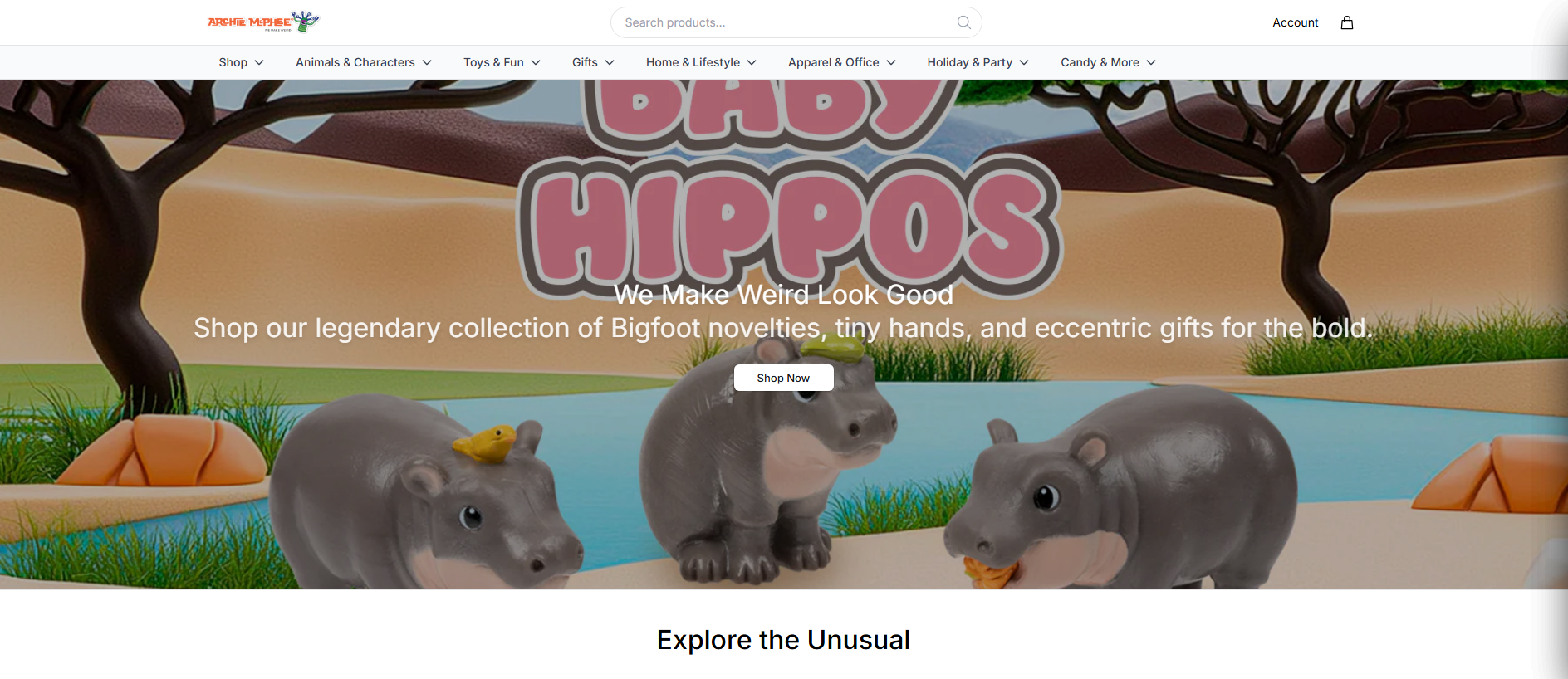Viewport: 1568px width, 679px height.
Task: Click the search magnifier icon
Action: click(963, 22)
